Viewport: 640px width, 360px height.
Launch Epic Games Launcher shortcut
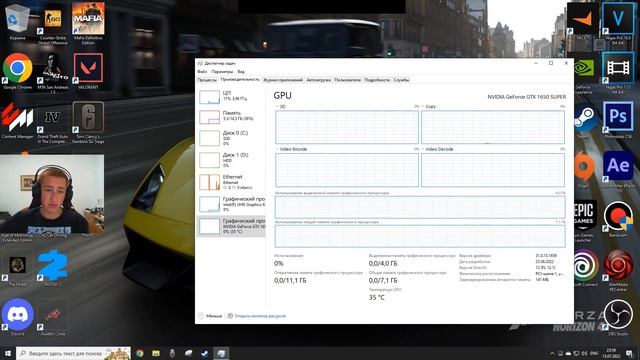[x=584, y=220]
